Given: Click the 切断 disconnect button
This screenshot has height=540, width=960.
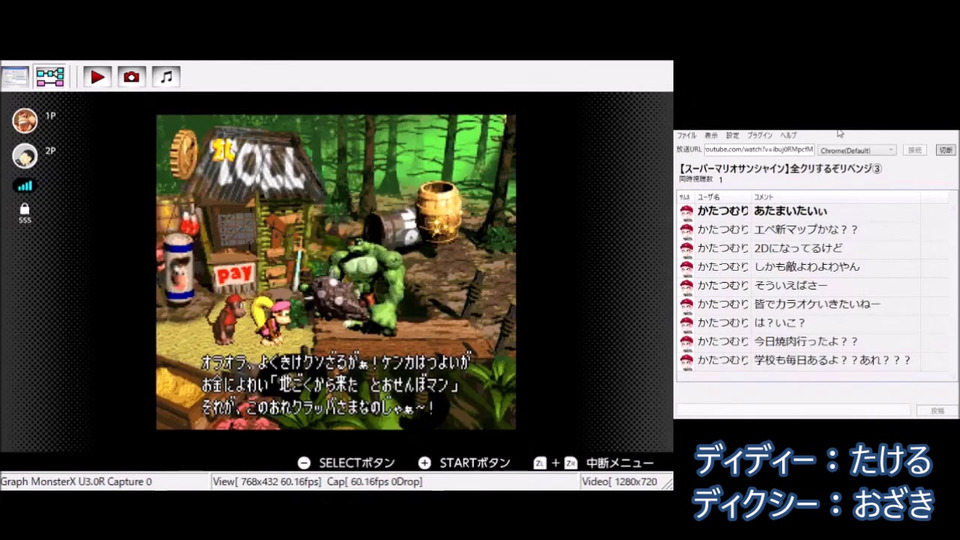Looking at the screenshot, I should (946, 150).
